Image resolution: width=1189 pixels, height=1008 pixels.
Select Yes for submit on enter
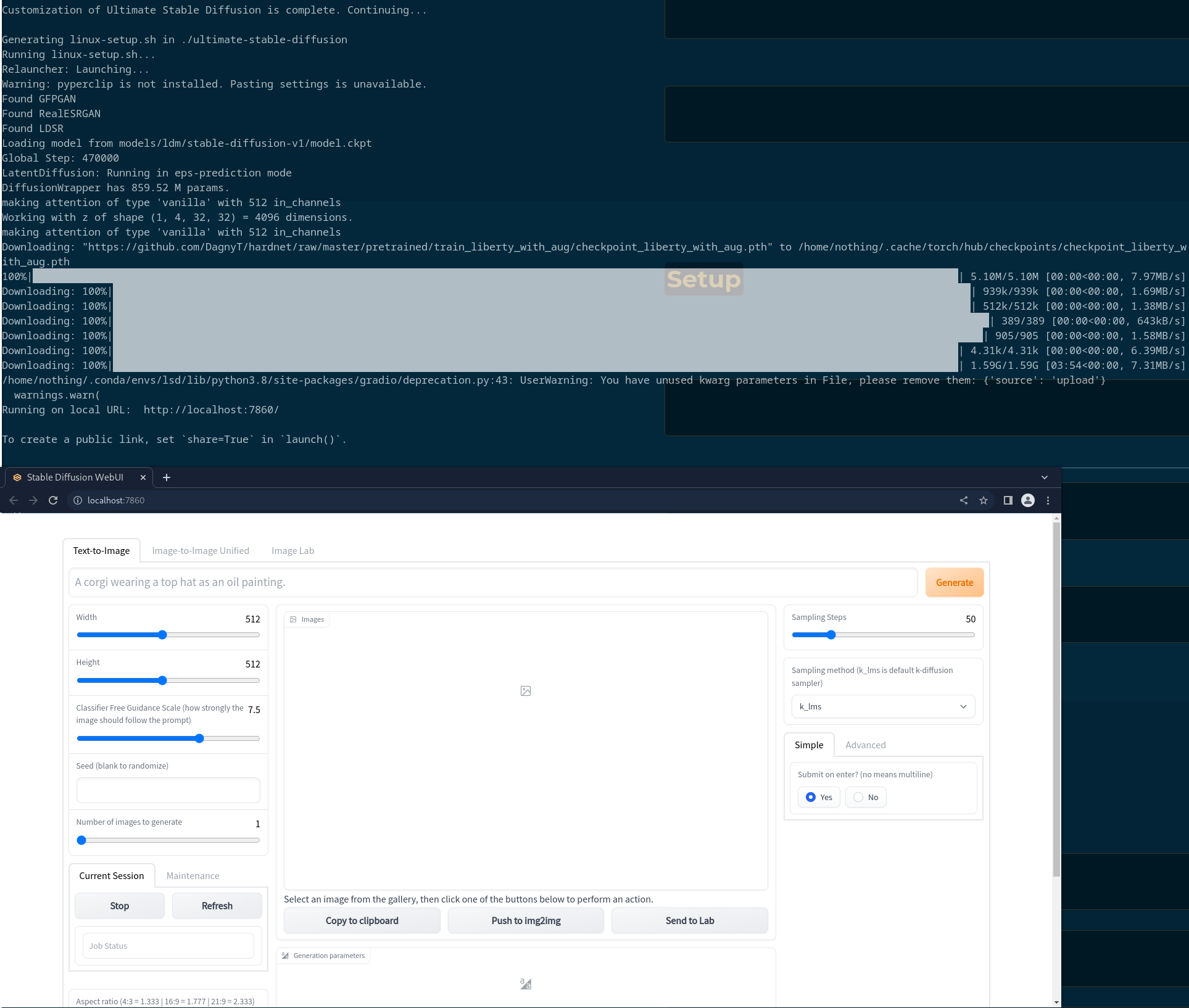click(x=819, y=798)
